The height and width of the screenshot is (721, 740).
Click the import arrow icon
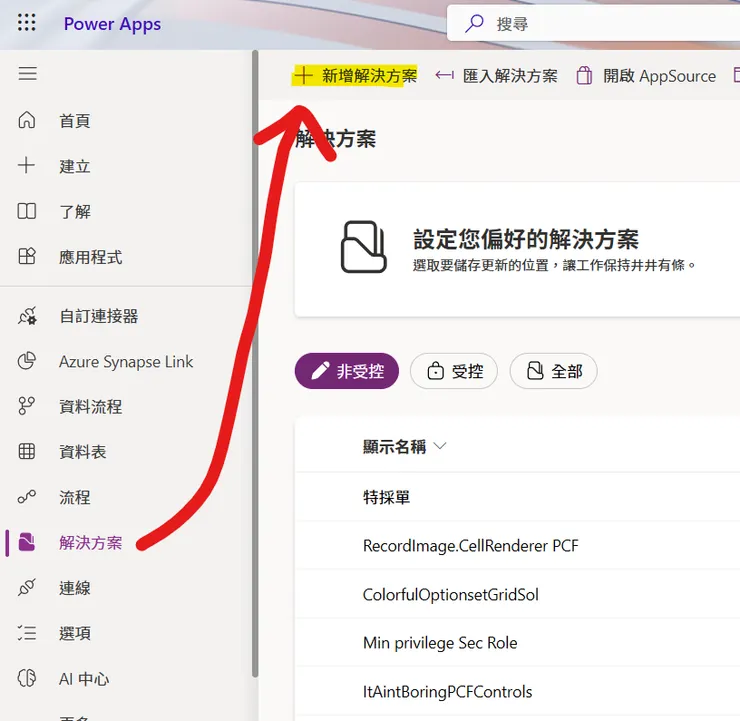445,75
